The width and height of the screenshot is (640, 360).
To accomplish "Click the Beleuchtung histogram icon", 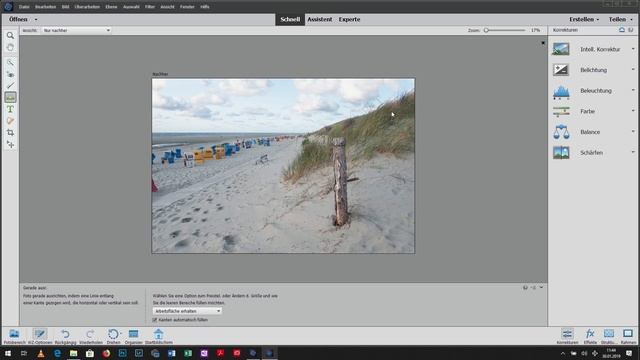I will coord(561,91).
